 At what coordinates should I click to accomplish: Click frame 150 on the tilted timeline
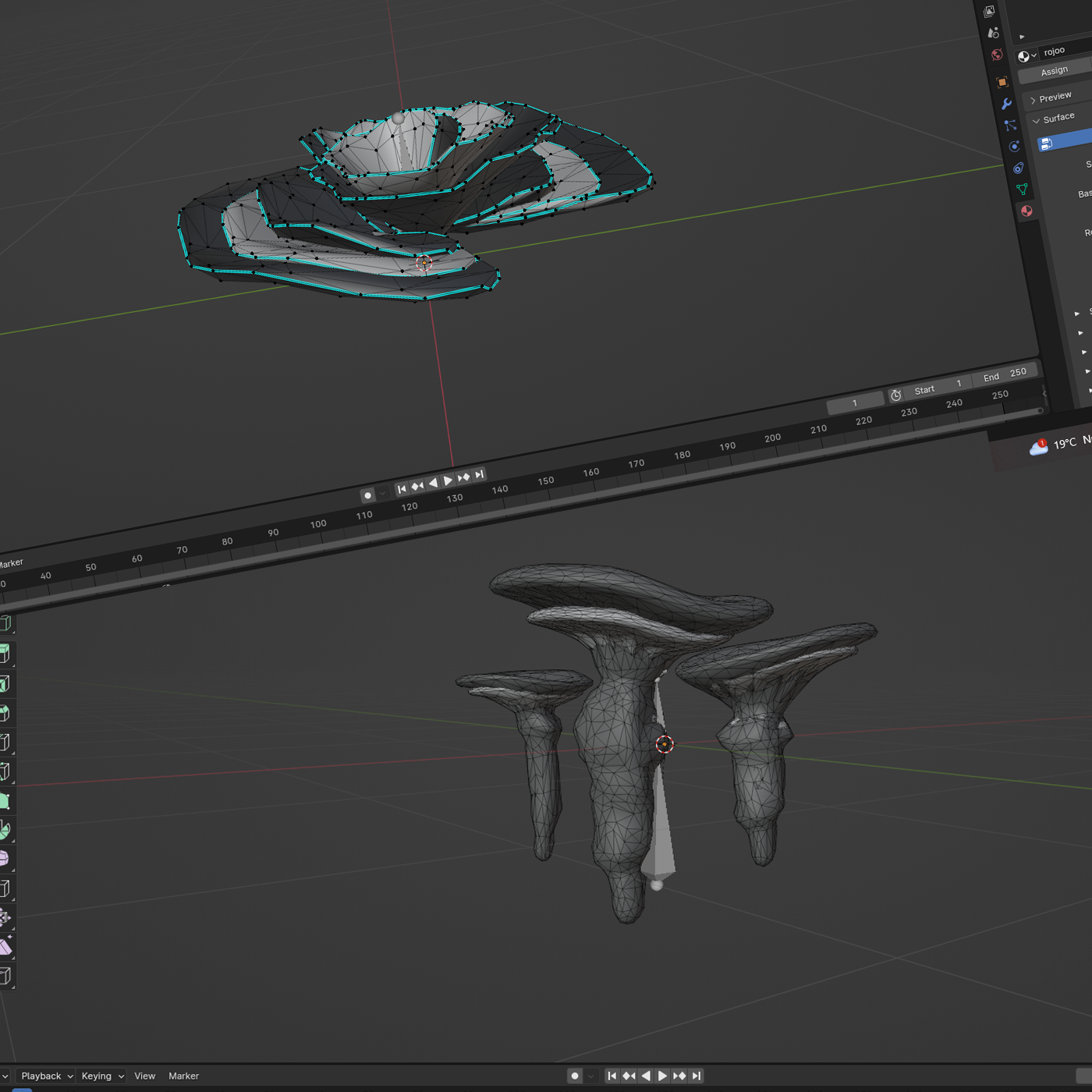coord(546,481)
